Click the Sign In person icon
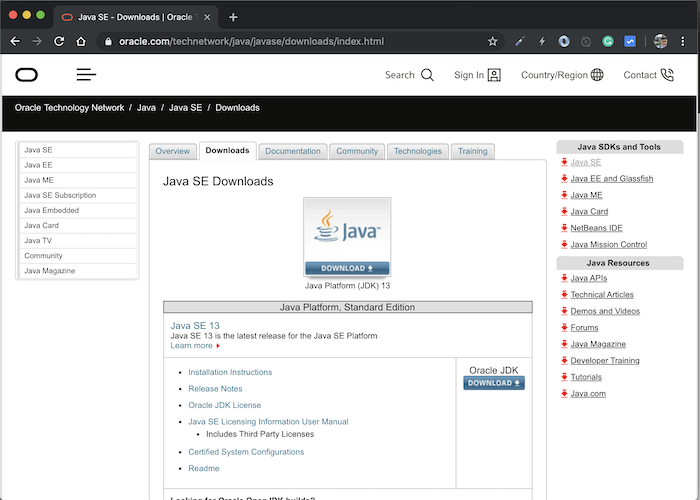The width and height of the screenshot is (700, 500). (494, 75)
